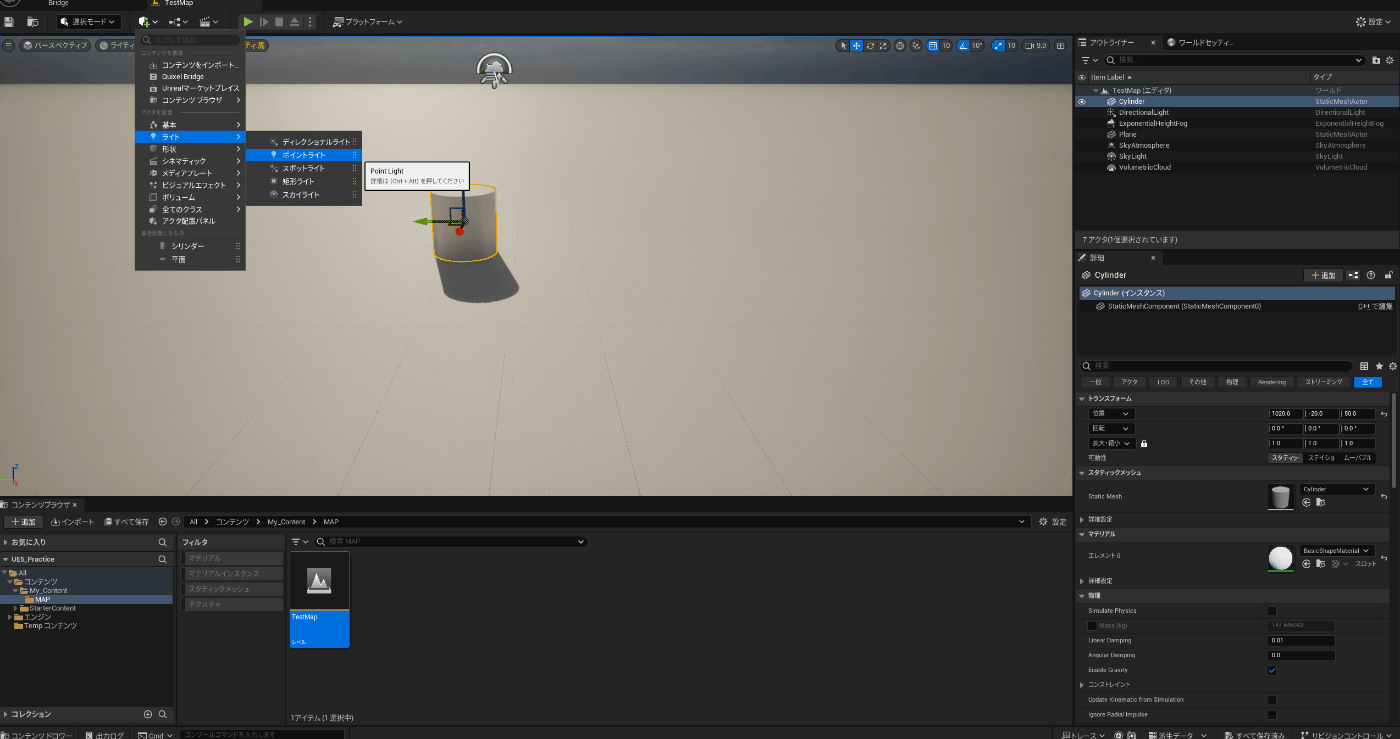This screenshot has height=739, width=1400.
Task: Click すべて保存 in Content Browser
Action: pyautogui.click(x=126, y=522)
